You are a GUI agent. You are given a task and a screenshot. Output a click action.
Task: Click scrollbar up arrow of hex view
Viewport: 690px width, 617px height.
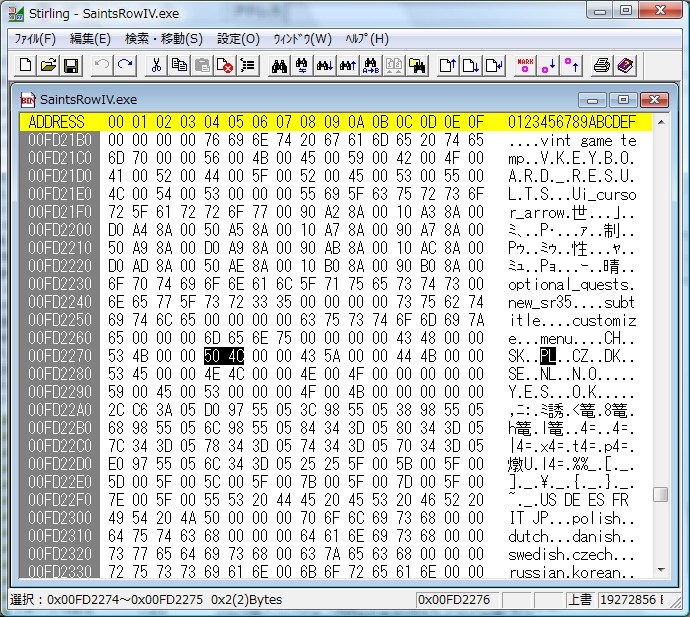click(661, 122)
